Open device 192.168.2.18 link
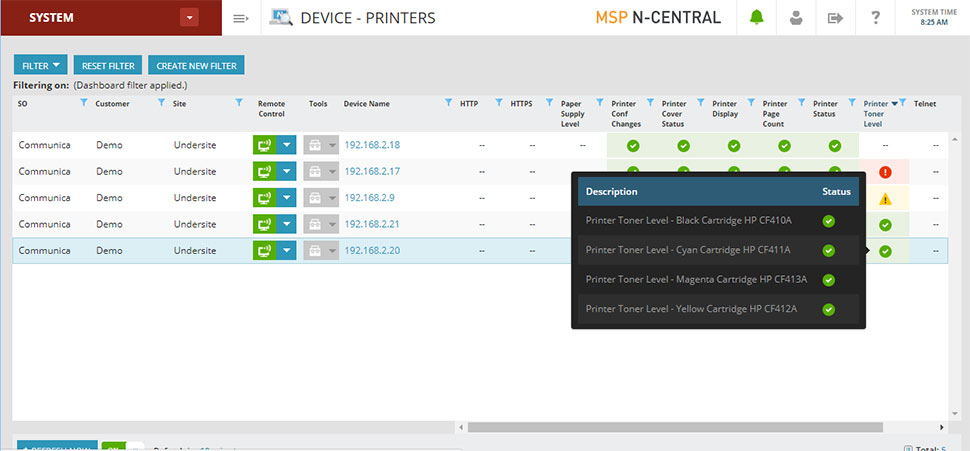970x451 pixels. [x=372, y=145]
